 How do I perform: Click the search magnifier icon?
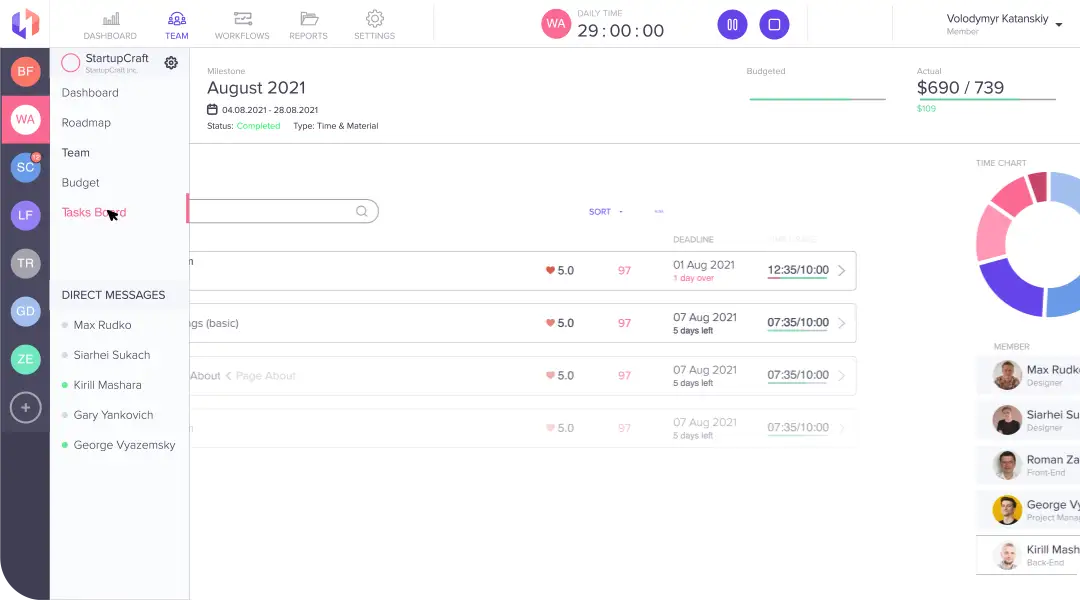(362, 211)
